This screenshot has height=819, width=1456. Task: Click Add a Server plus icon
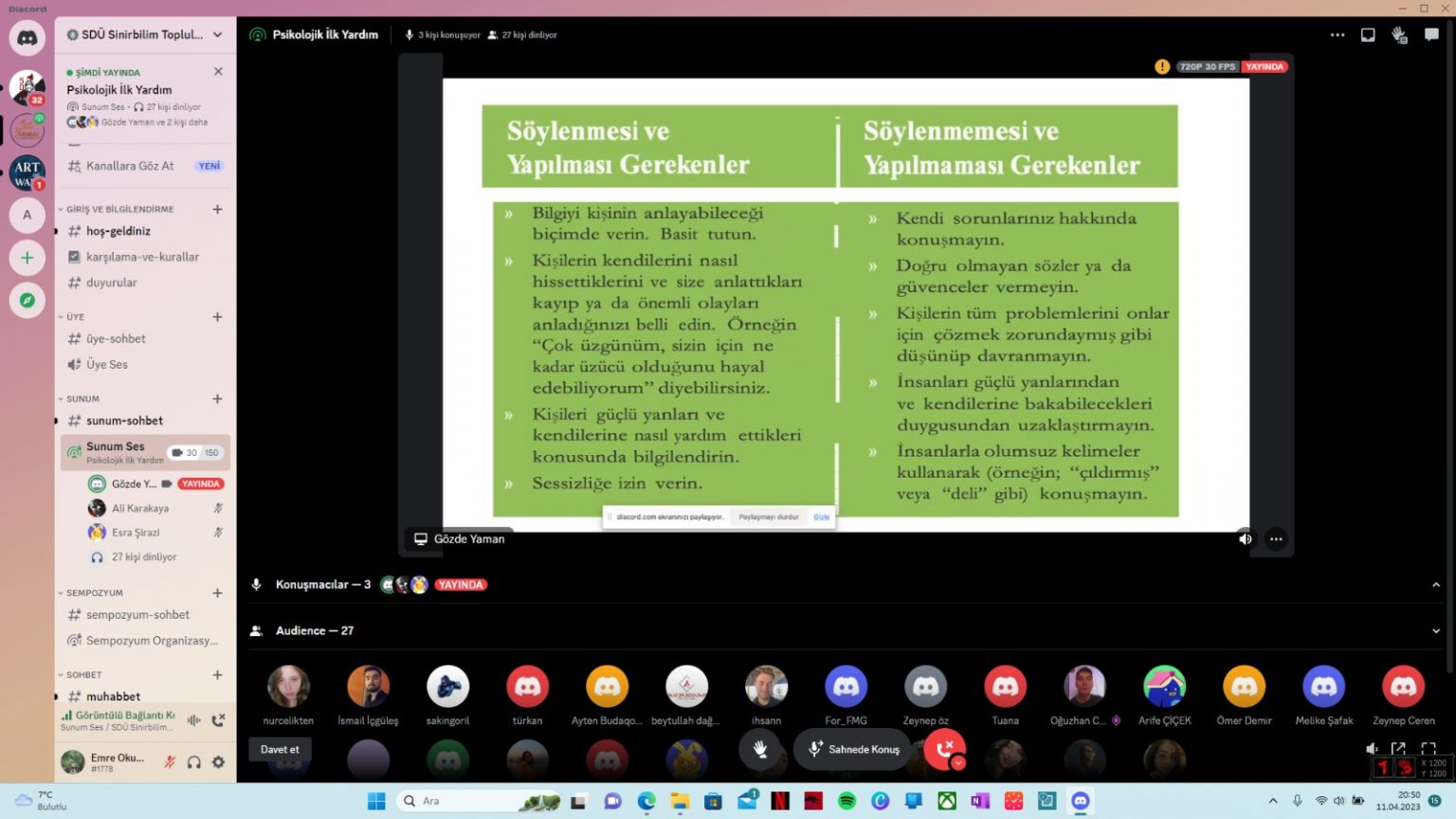click(x=27, y=258)
